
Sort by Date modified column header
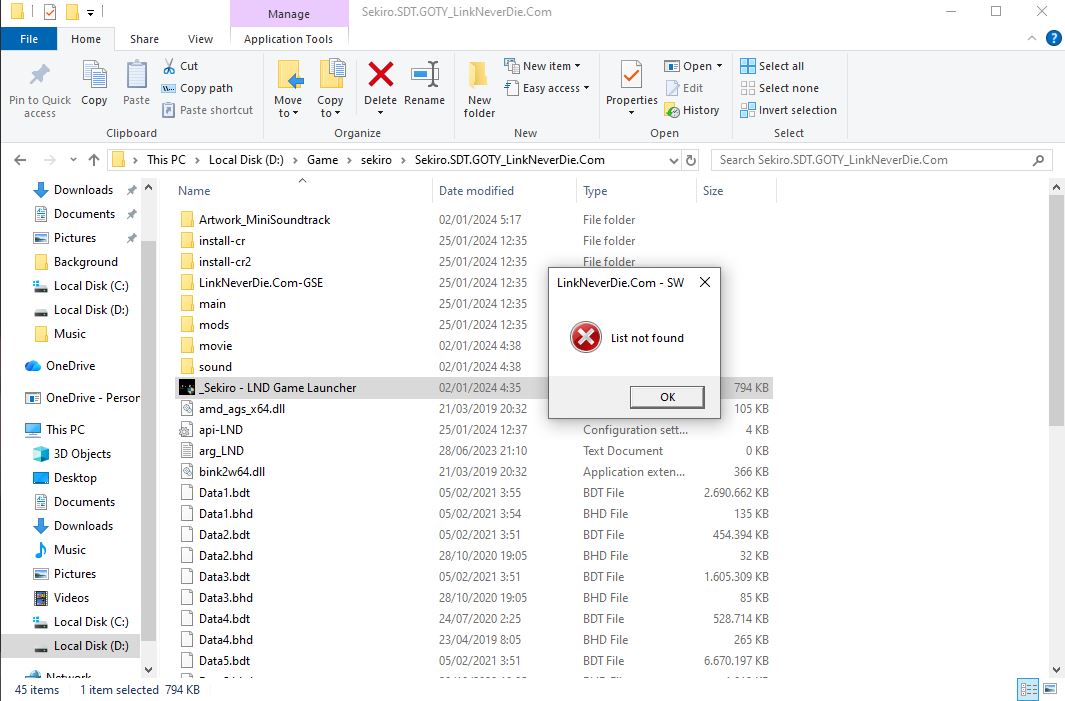tap(476, 191)
